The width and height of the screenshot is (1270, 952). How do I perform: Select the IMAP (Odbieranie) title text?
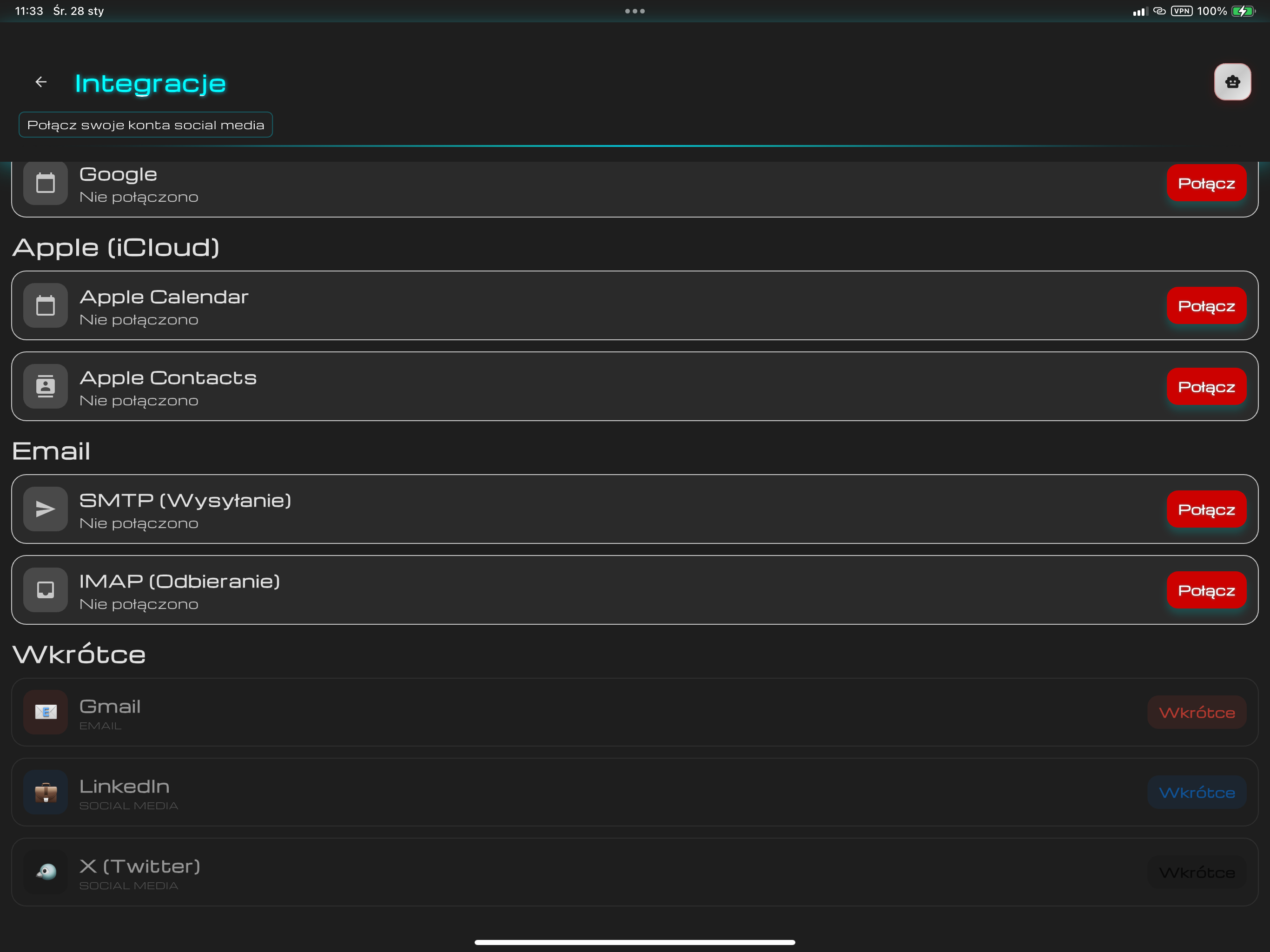coord(180,581)
